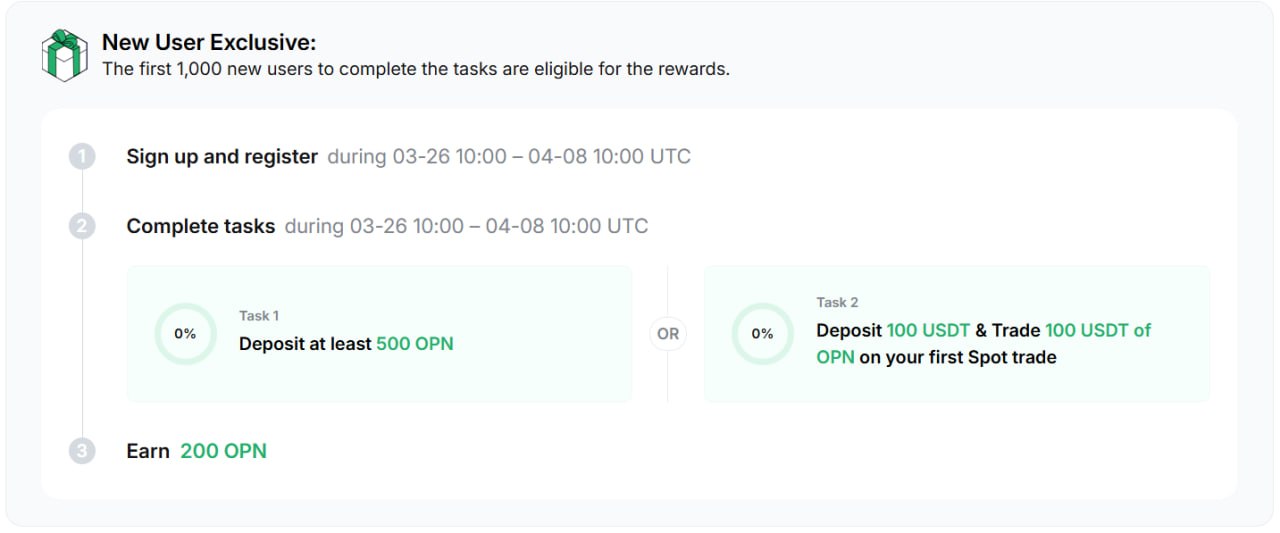Click the Task 2 label text

pos(837,302)
